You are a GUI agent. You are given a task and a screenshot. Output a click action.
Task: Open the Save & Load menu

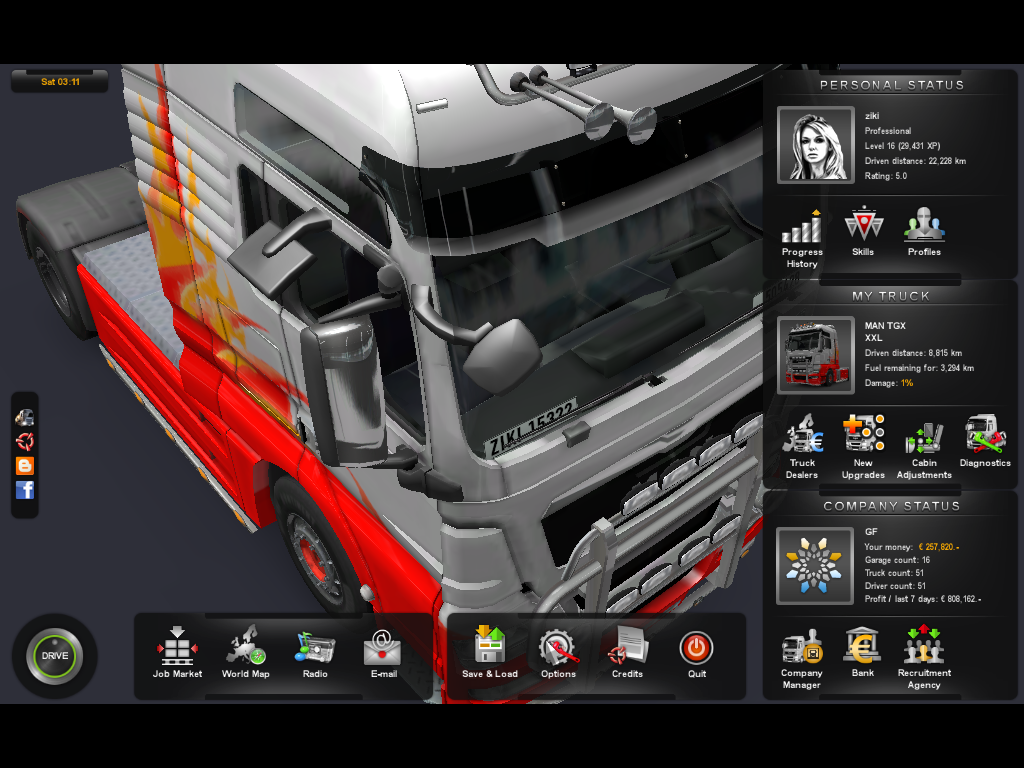[x=489, y=651]
